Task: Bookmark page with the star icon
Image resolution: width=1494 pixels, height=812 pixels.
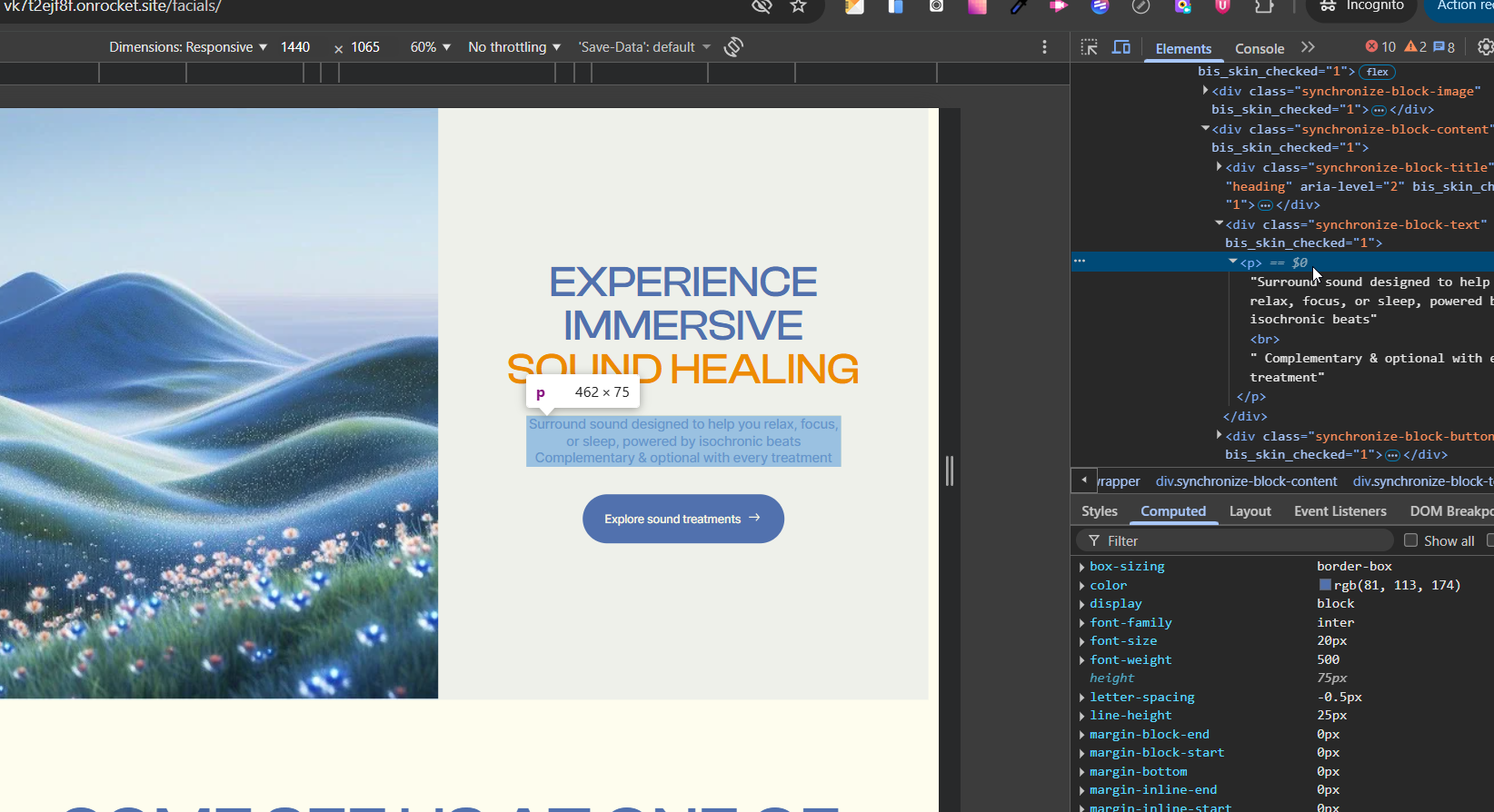Action: (798, 6)
